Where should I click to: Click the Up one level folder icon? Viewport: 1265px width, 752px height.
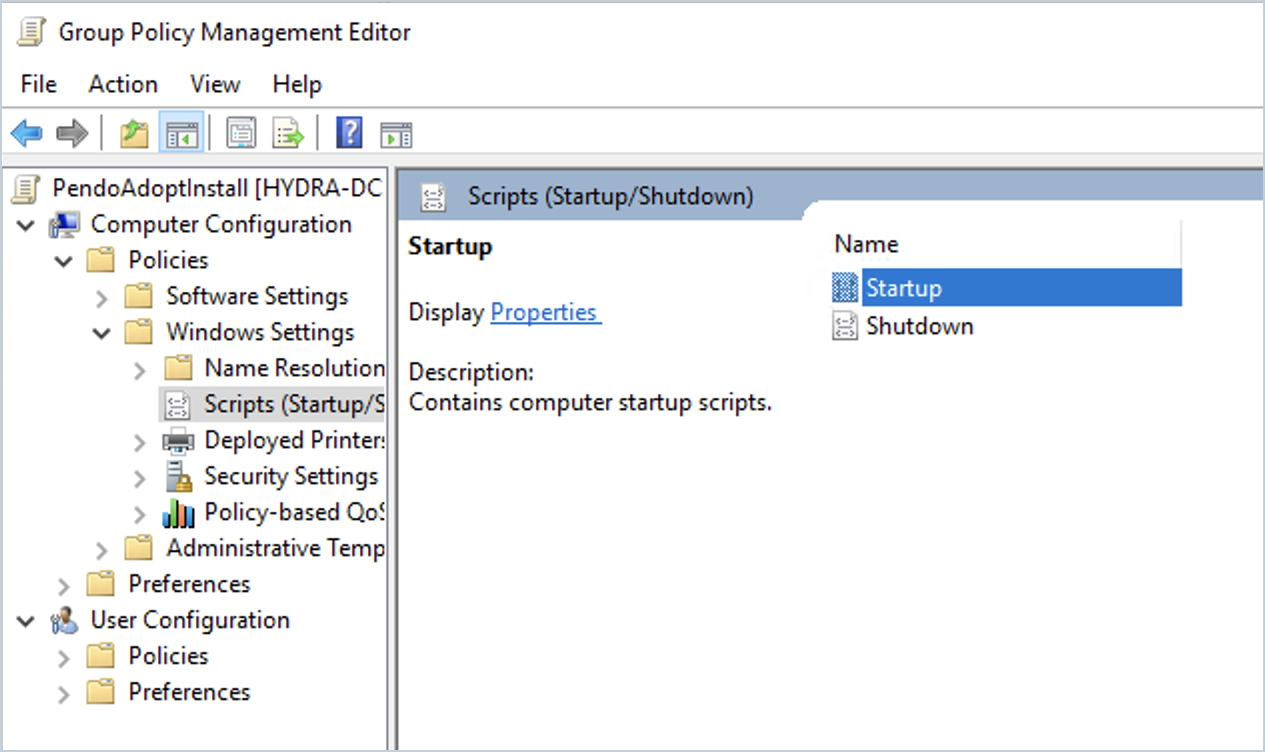[134, 133]
